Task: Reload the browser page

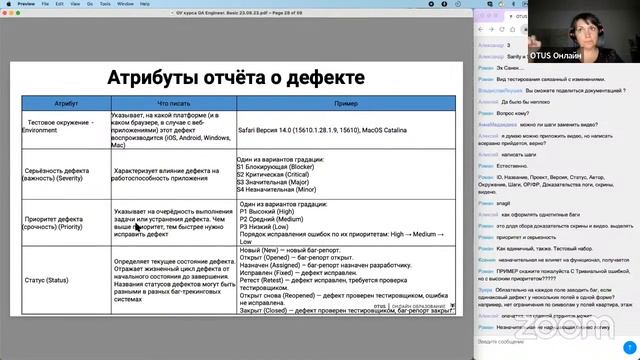Action: tap(502, 29)
